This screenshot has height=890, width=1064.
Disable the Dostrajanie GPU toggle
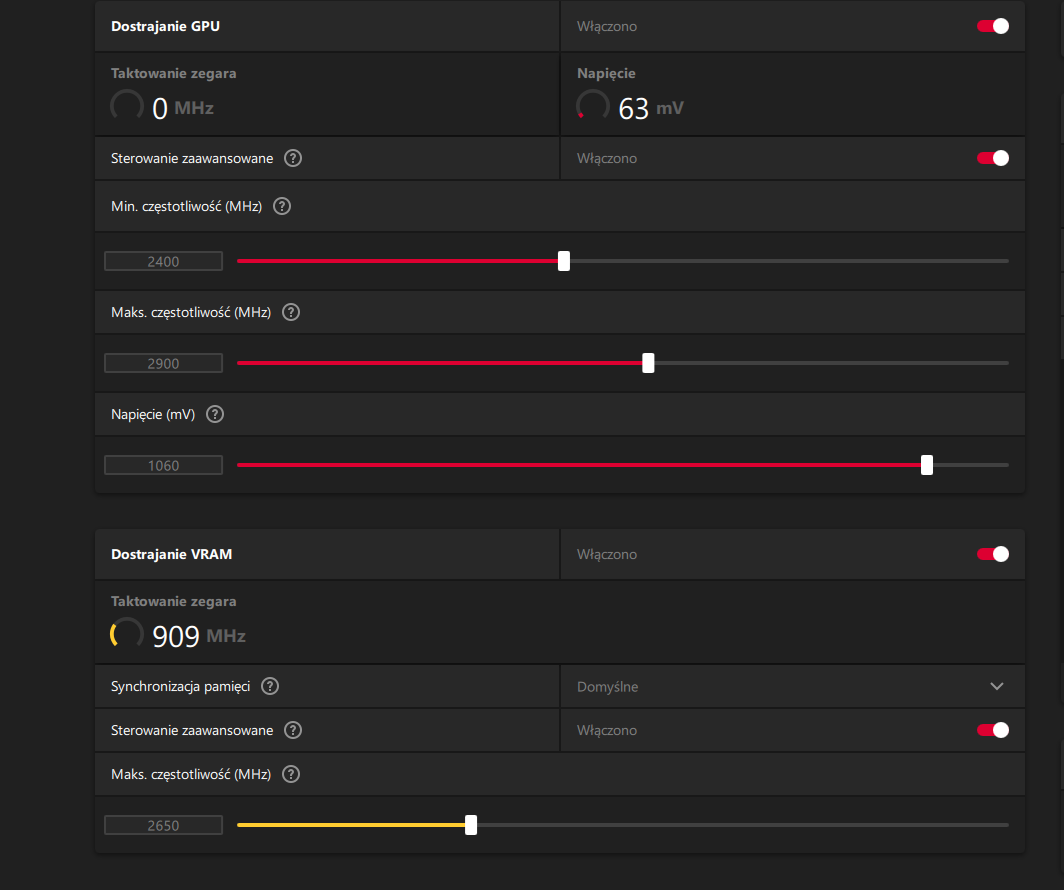993,26
